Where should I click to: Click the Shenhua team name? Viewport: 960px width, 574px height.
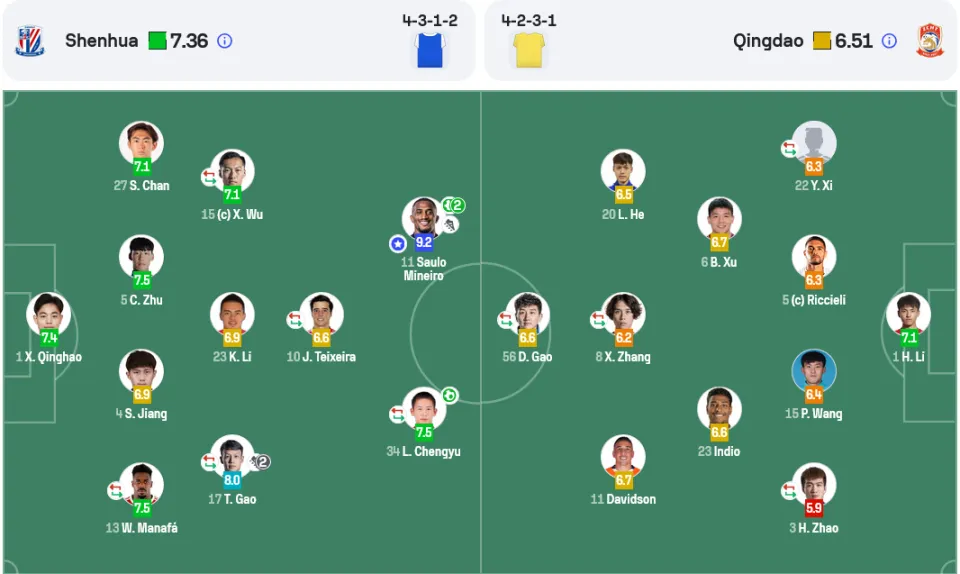click(x=102, y=41)
